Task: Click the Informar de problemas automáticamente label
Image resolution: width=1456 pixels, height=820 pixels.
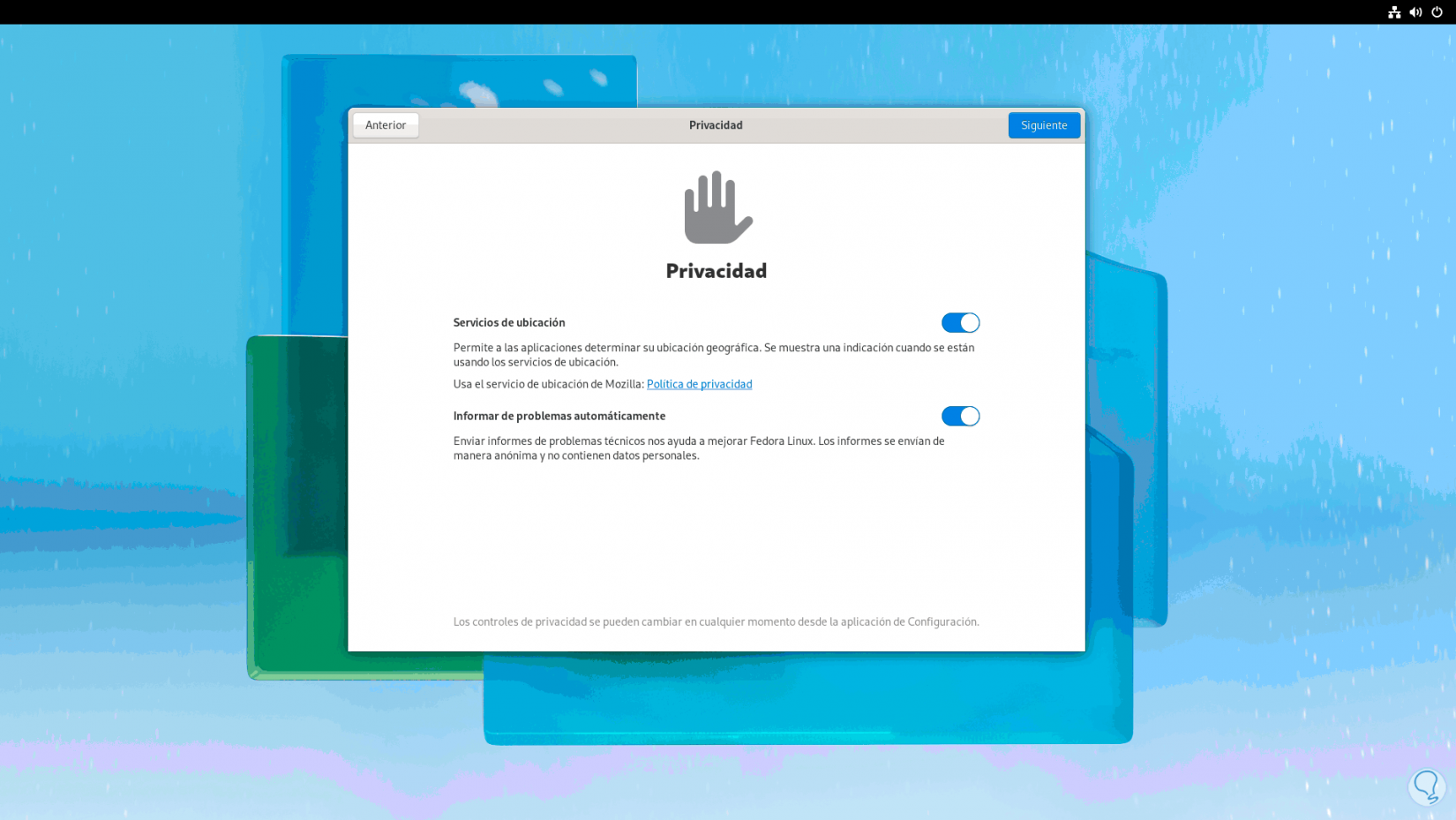Action: pos(559,416)
